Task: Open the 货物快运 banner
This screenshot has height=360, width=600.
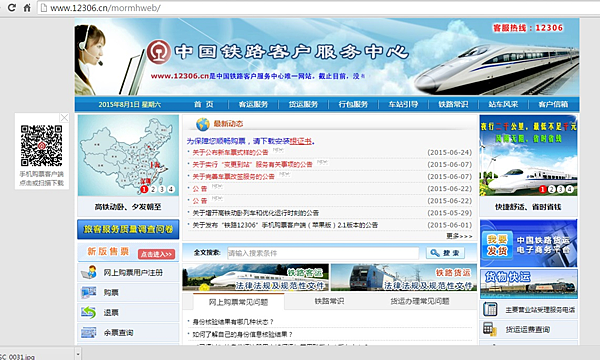Action: [528, 284]
